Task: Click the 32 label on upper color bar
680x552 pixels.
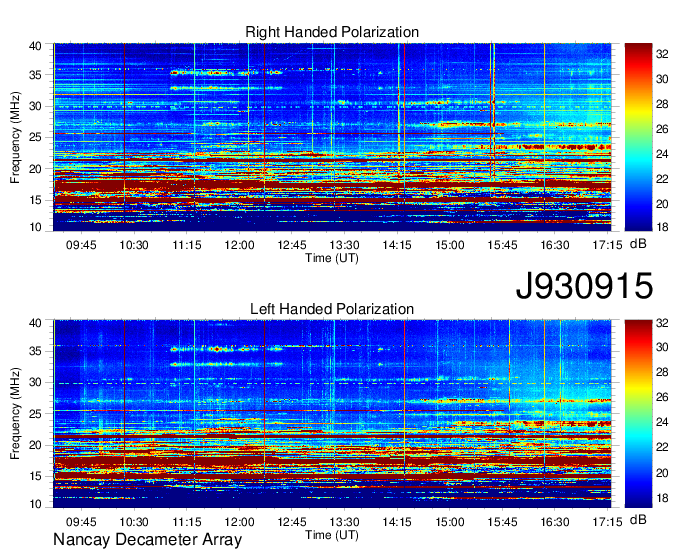Action: 662,54
